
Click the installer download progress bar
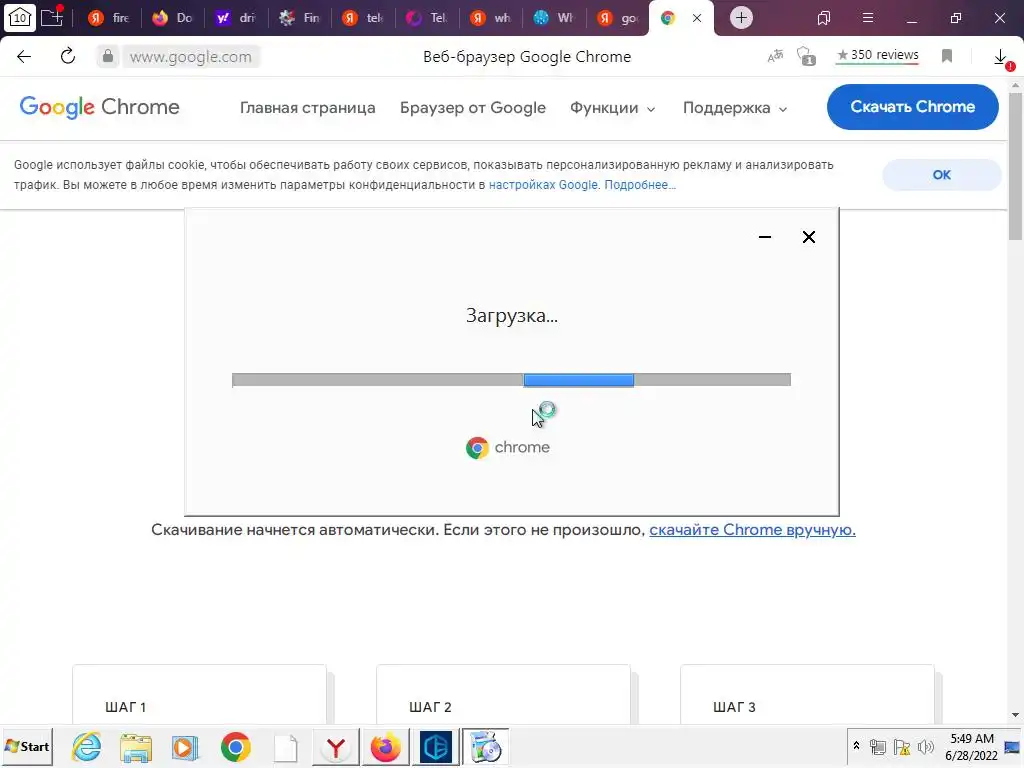click(511, 380)
